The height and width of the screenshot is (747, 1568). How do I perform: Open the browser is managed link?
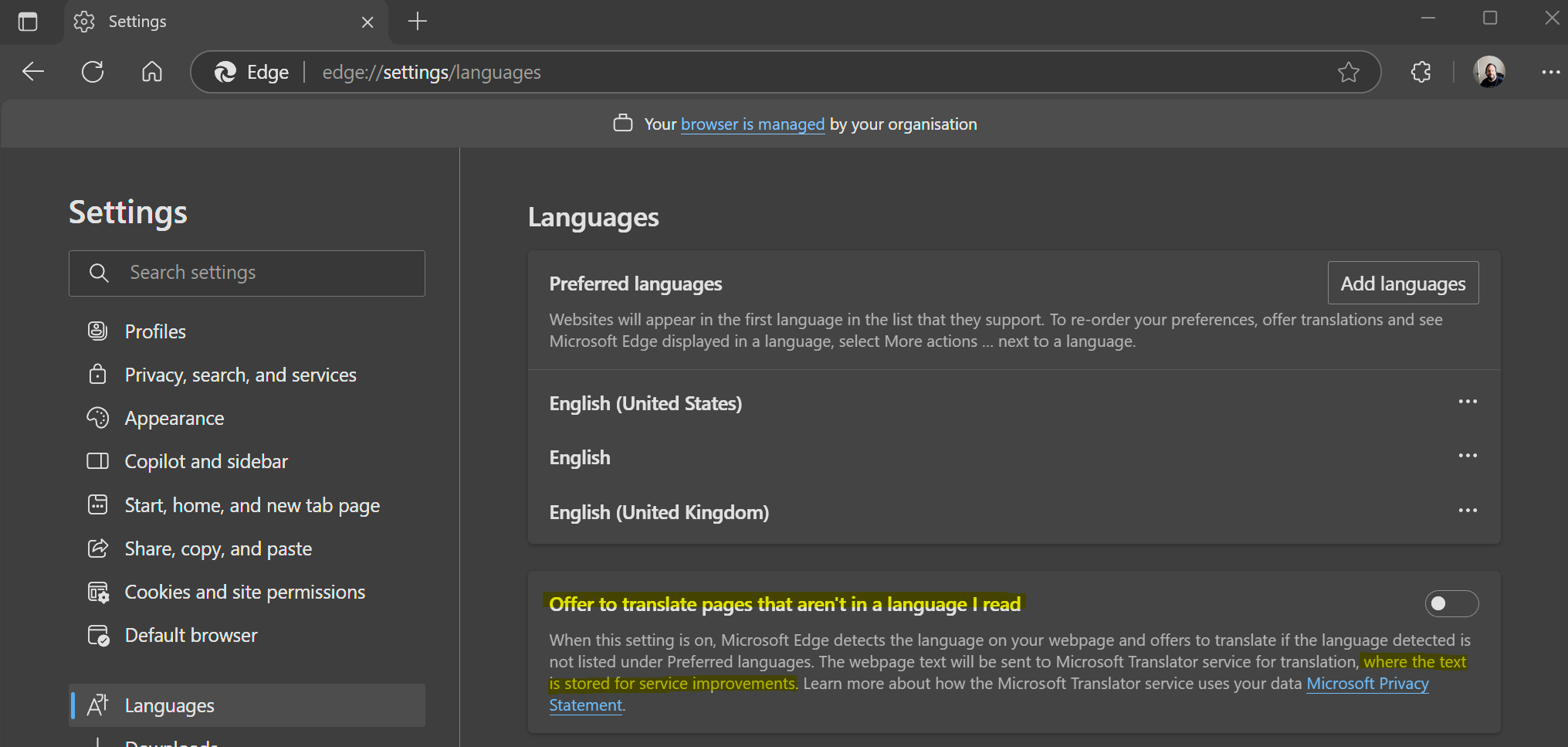(x=752, y=124)
